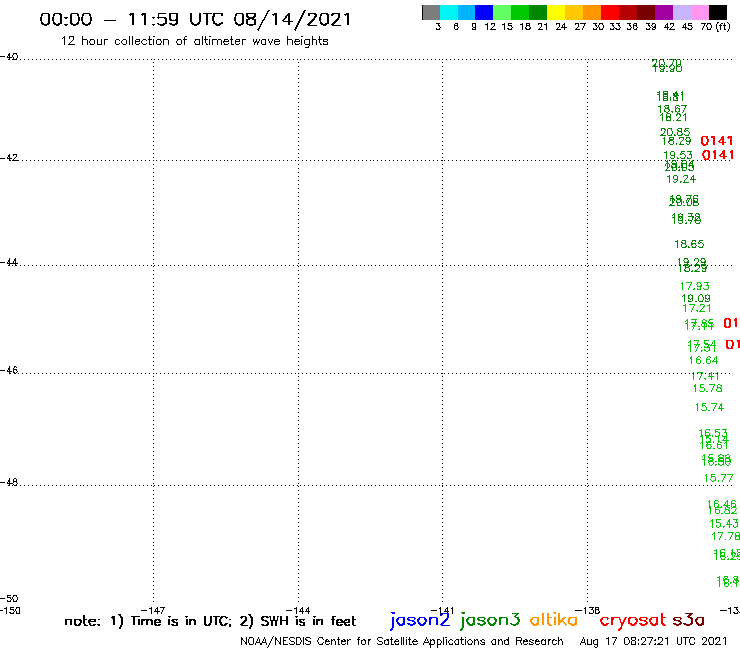740x650 pixels.
Task: Click the wave height value 18.65
Action: (689, 245)
